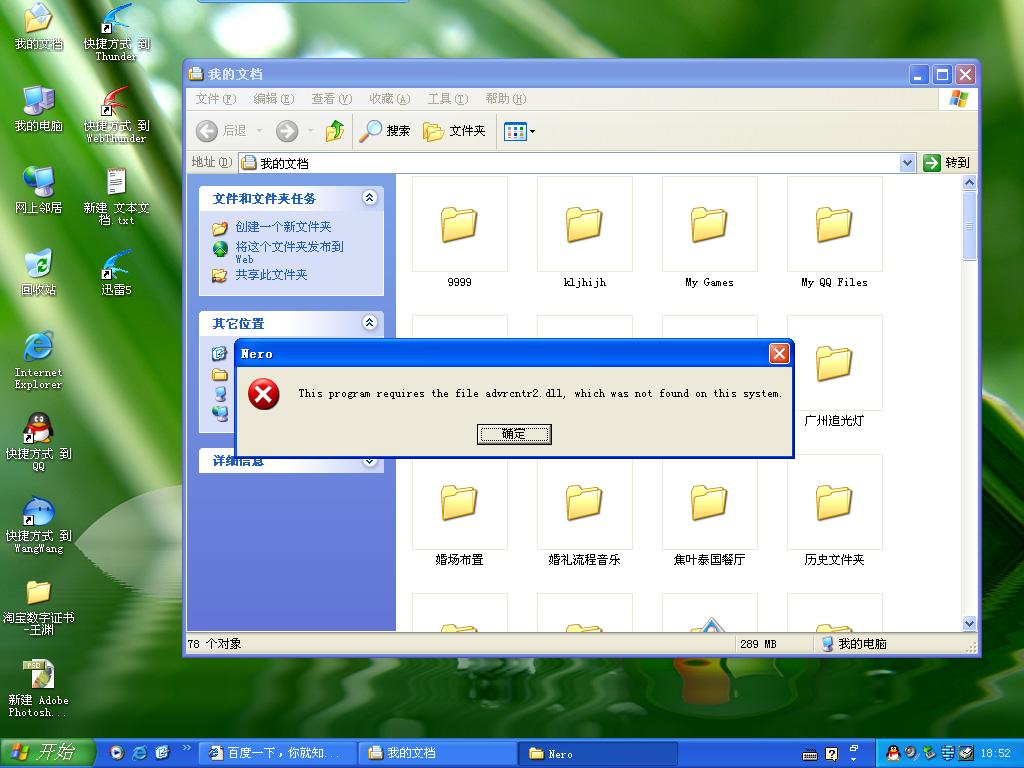Click the 转到 go button

(x=947, y=163)
